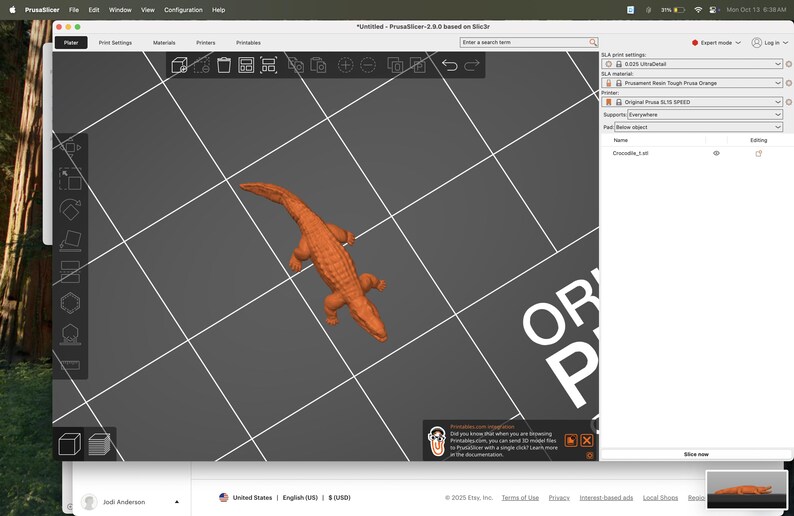Select Crocodile_t.stl in object list

coord(630,153)
